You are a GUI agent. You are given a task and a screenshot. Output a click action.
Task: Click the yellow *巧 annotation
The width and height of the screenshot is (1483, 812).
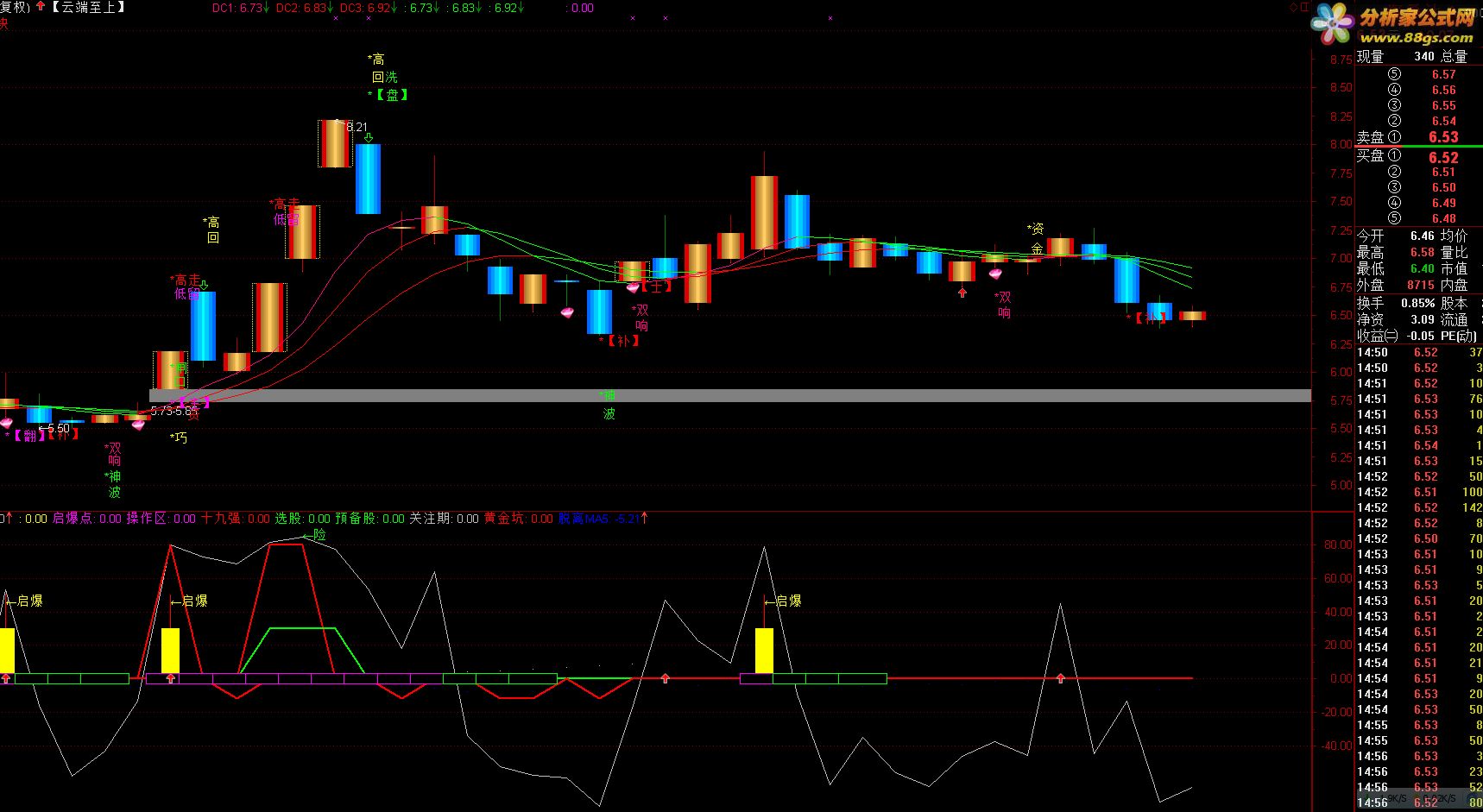[178, 437]
